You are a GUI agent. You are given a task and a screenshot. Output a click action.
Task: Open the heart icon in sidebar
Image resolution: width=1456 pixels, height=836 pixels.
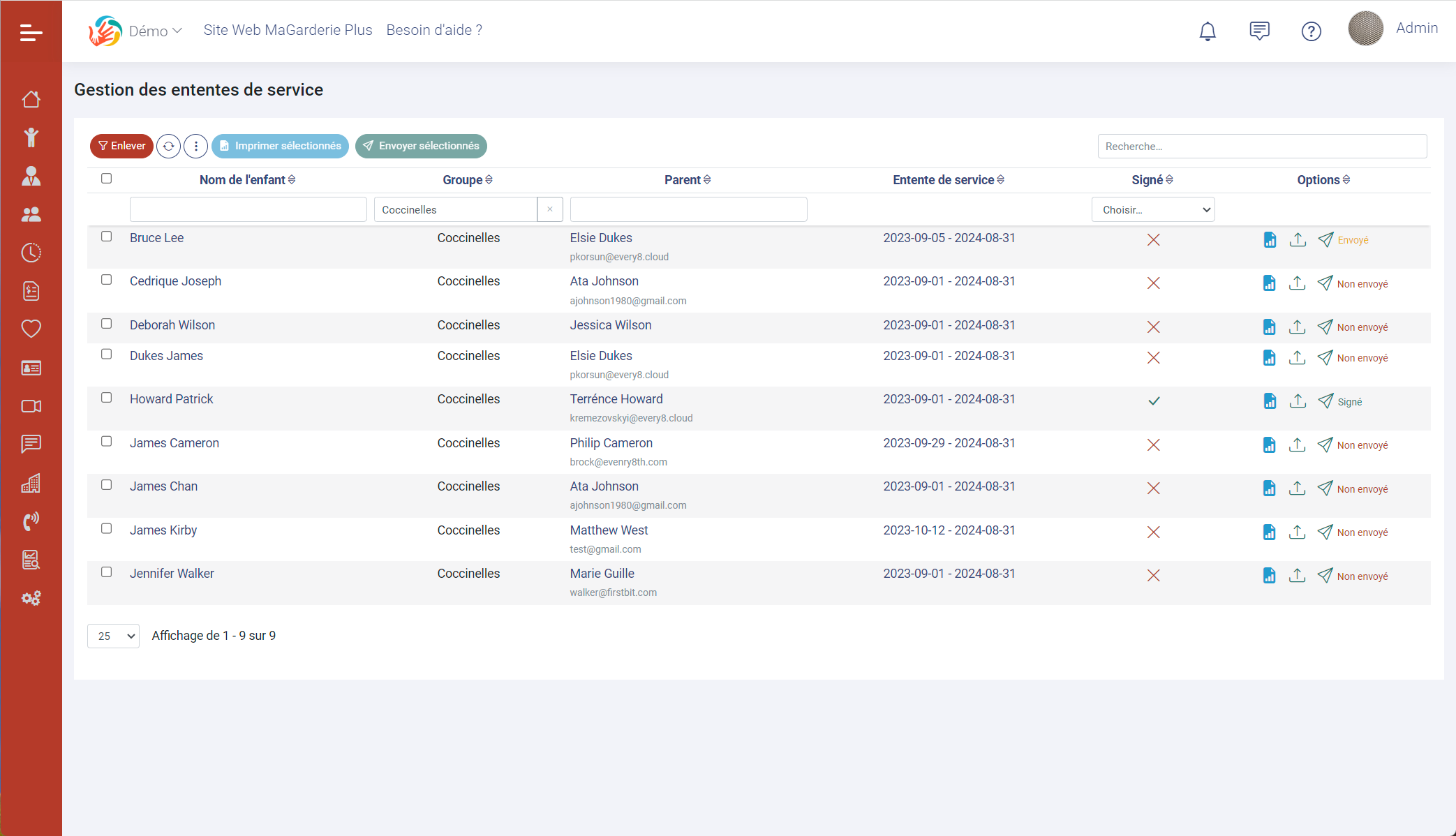31,329
